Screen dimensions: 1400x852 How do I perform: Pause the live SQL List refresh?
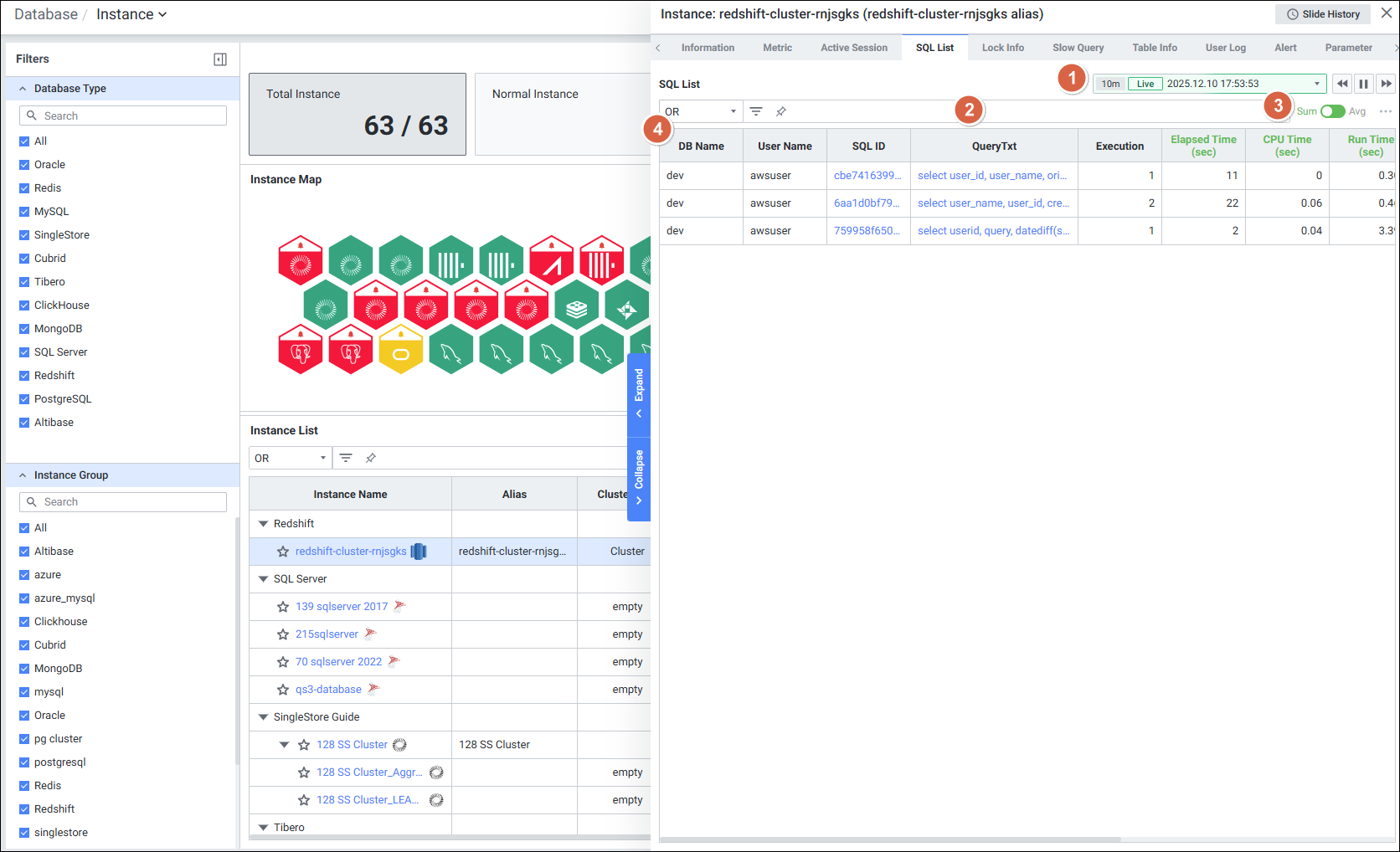(1364, 84)
